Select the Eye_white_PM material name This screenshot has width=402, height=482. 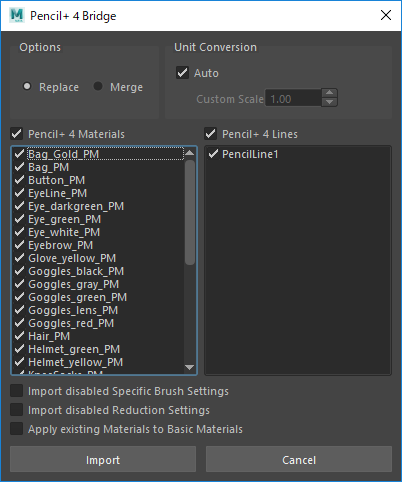tap(64, 232)
